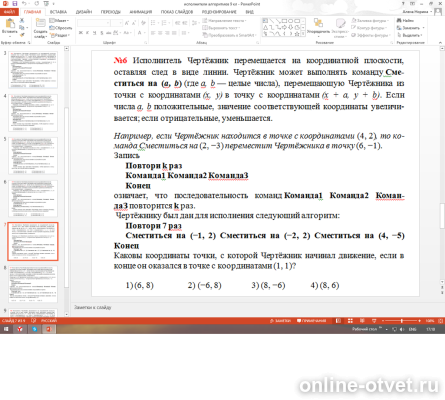The width and height of the screenshot is (445, 400).
Task: Click the Copy icon in the clipboard group
Action: point(22,28)
